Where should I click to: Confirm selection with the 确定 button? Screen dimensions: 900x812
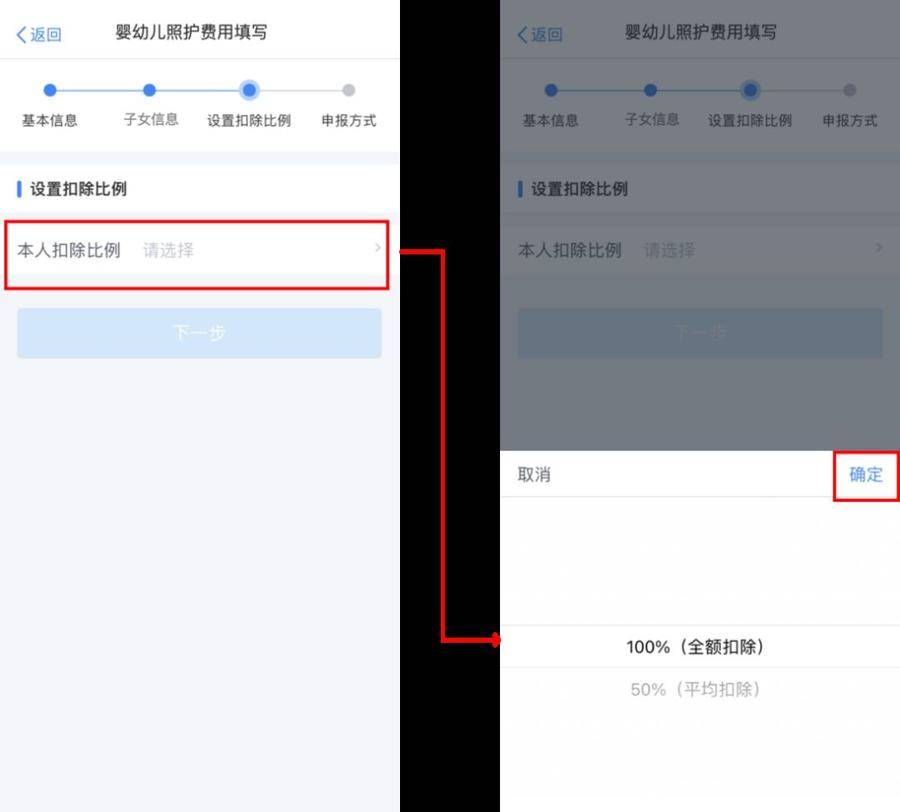pos(865,475)
